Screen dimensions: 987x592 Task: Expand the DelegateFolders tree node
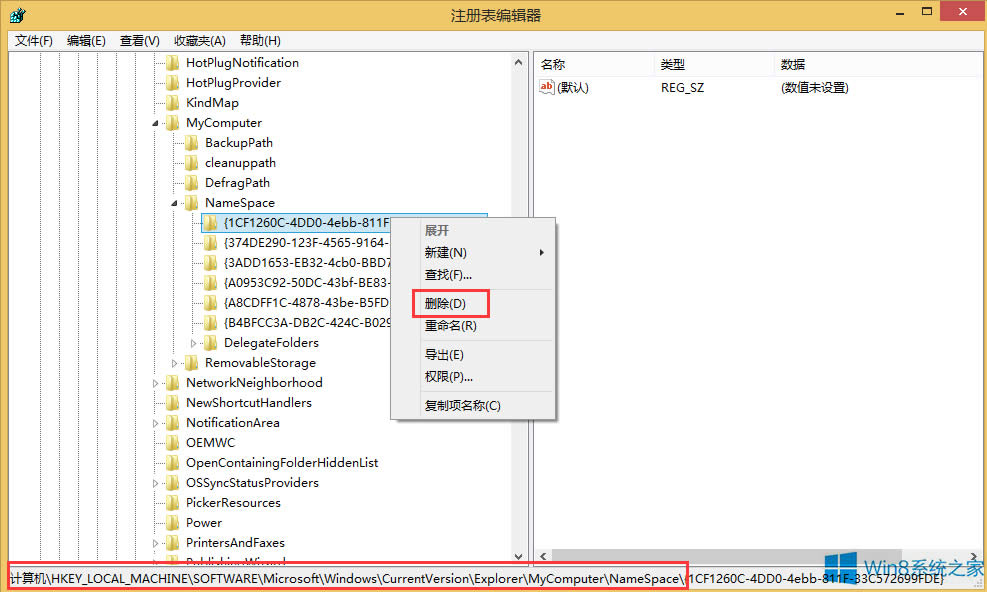(x=194, y=342)
